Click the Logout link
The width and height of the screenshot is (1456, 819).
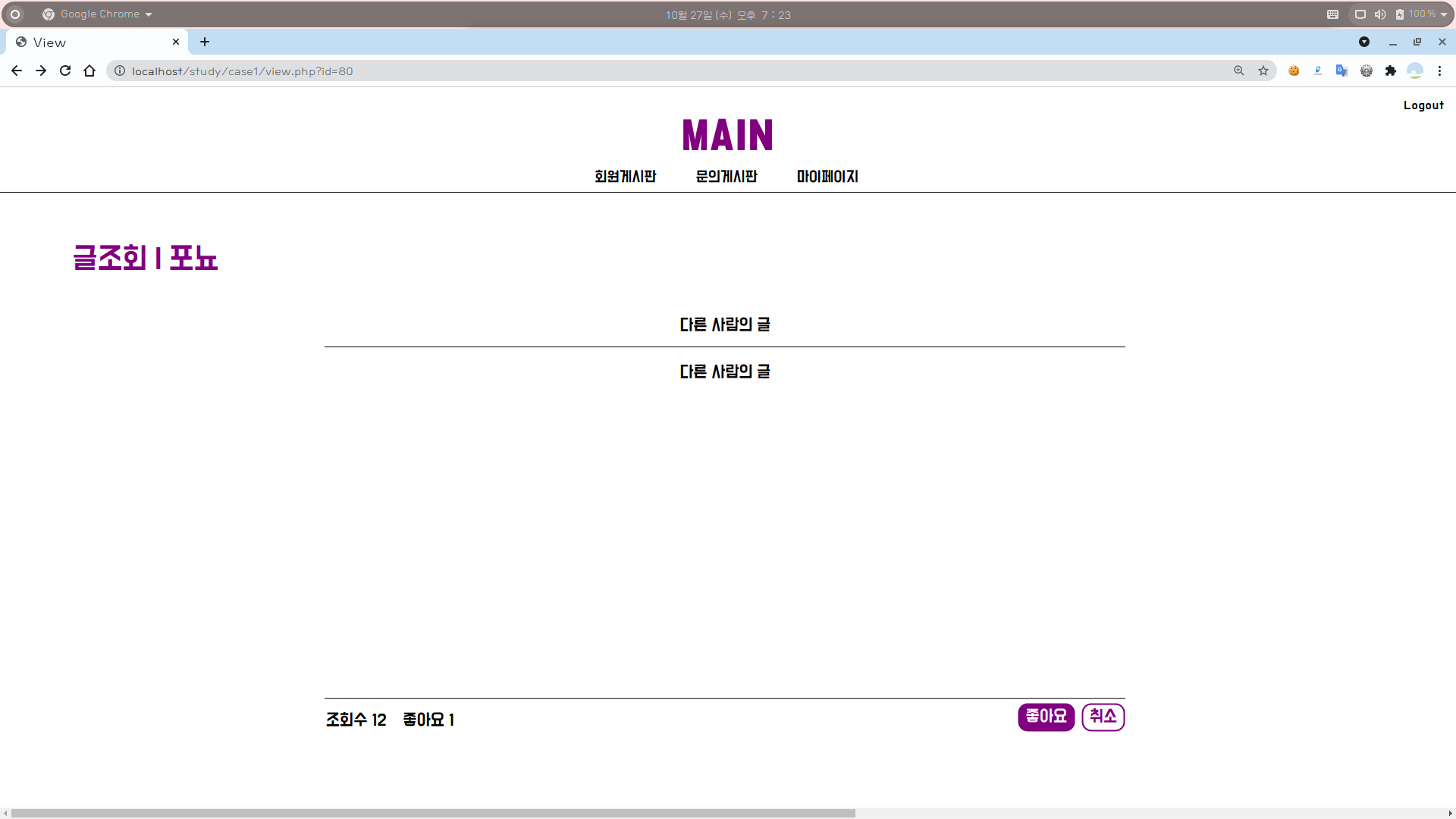(1423, 105)
